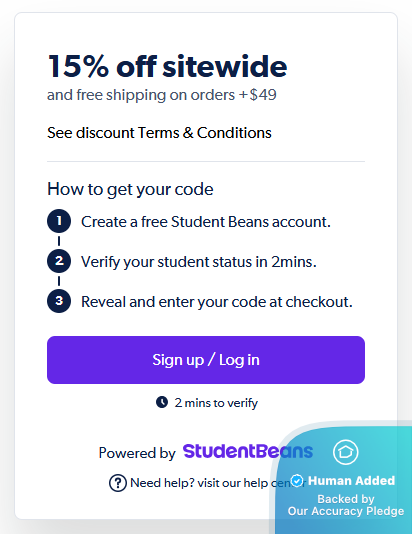Click Backed by Our Accuracy Pledge text
The width and height of the screenshot is (412, 534).
(346, 505)
